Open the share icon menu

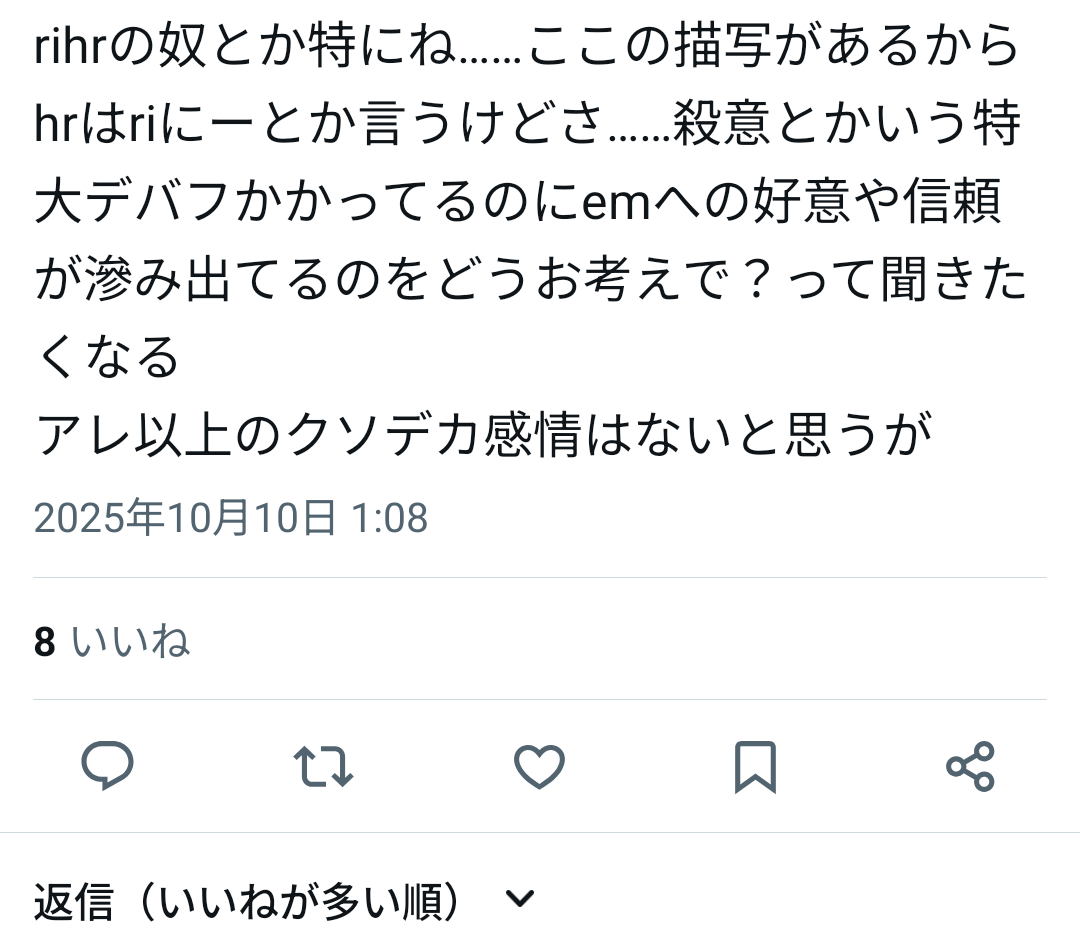coord(970,766)
